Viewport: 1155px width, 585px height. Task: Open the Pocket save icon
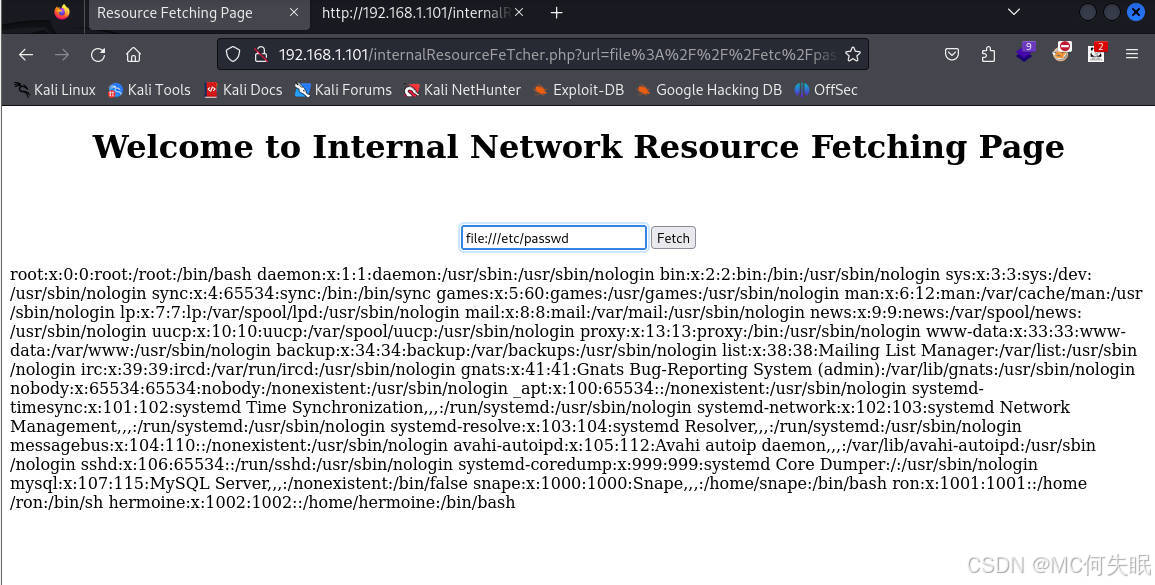(952, 55)
